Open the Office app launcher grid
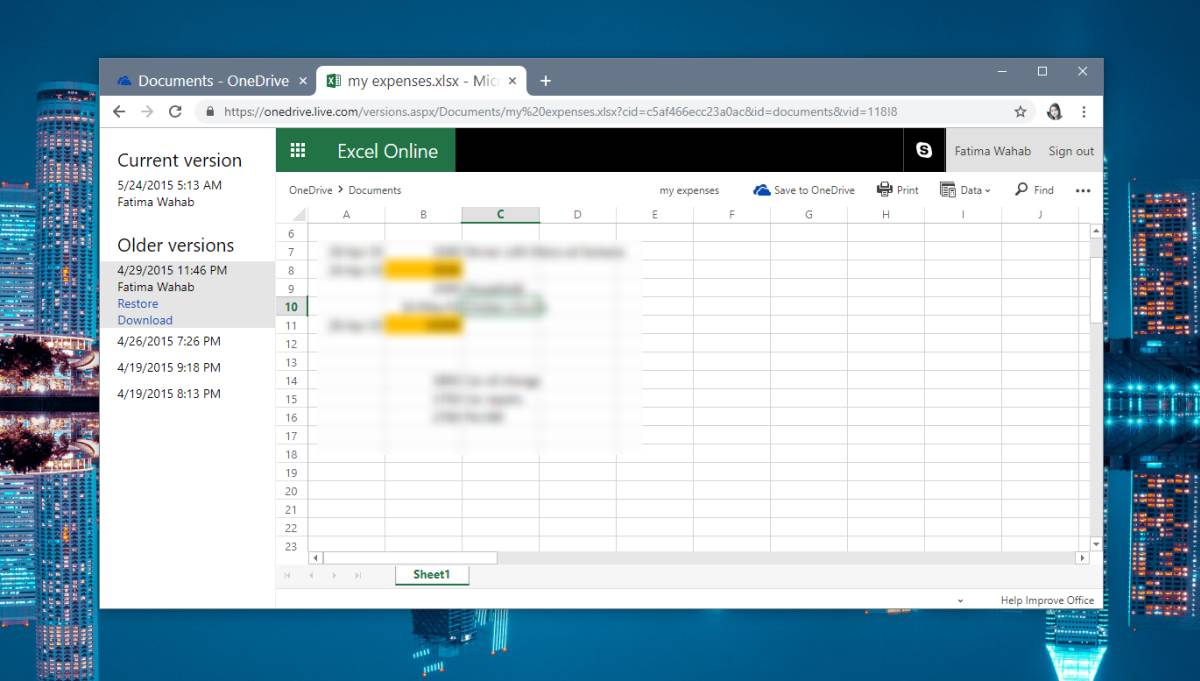Viewport: 1200px width, 681px height. tap(297, 151)
